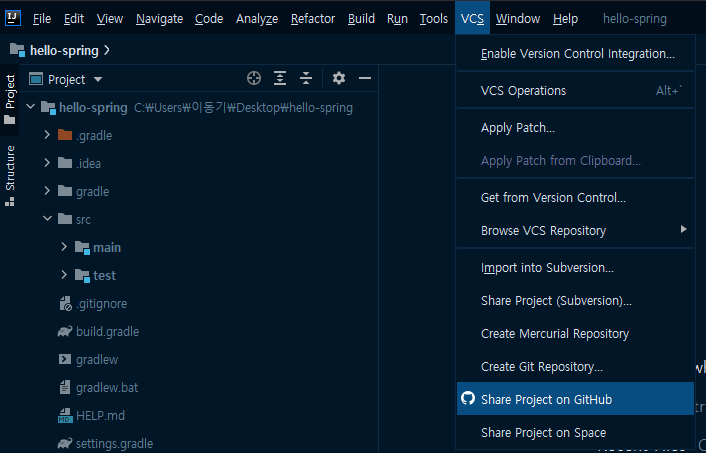This screenshot has width=706, height=453.
Task: Click the .gradle orange folder icon
Action: tap(65, 135)
